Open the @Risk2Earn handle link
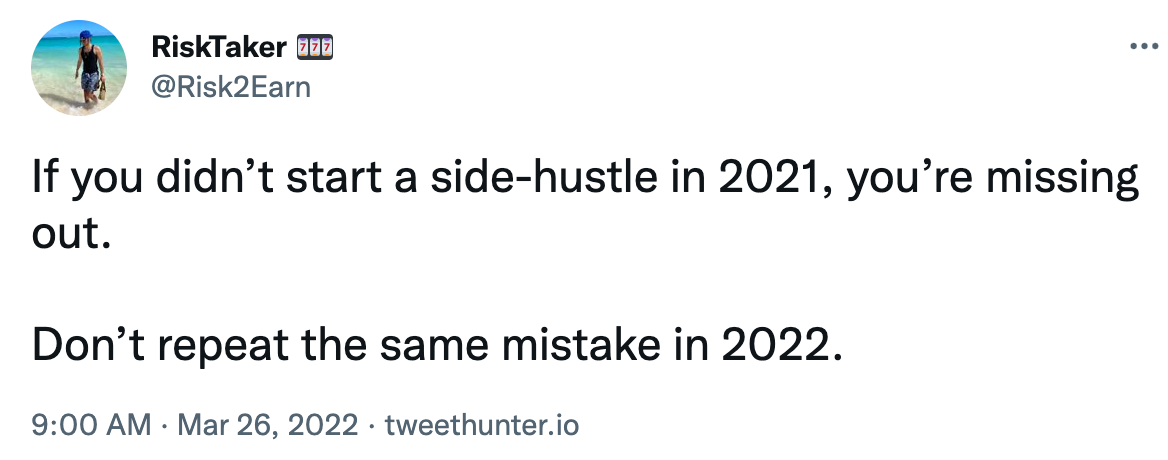1168x460 pixels. tap(230, 87)
